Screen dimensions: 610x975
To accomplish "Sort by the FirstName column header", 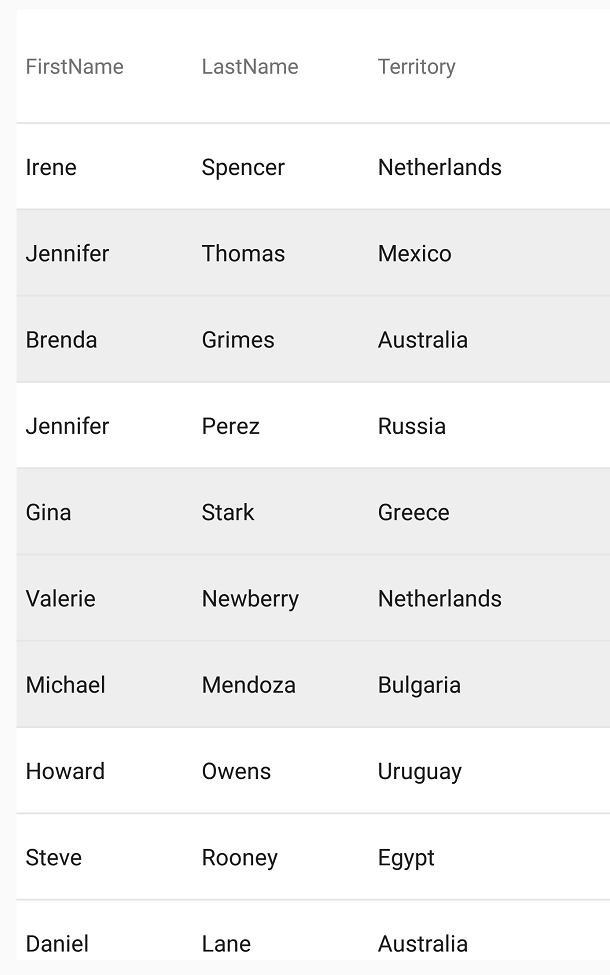I will coord(75,67).
